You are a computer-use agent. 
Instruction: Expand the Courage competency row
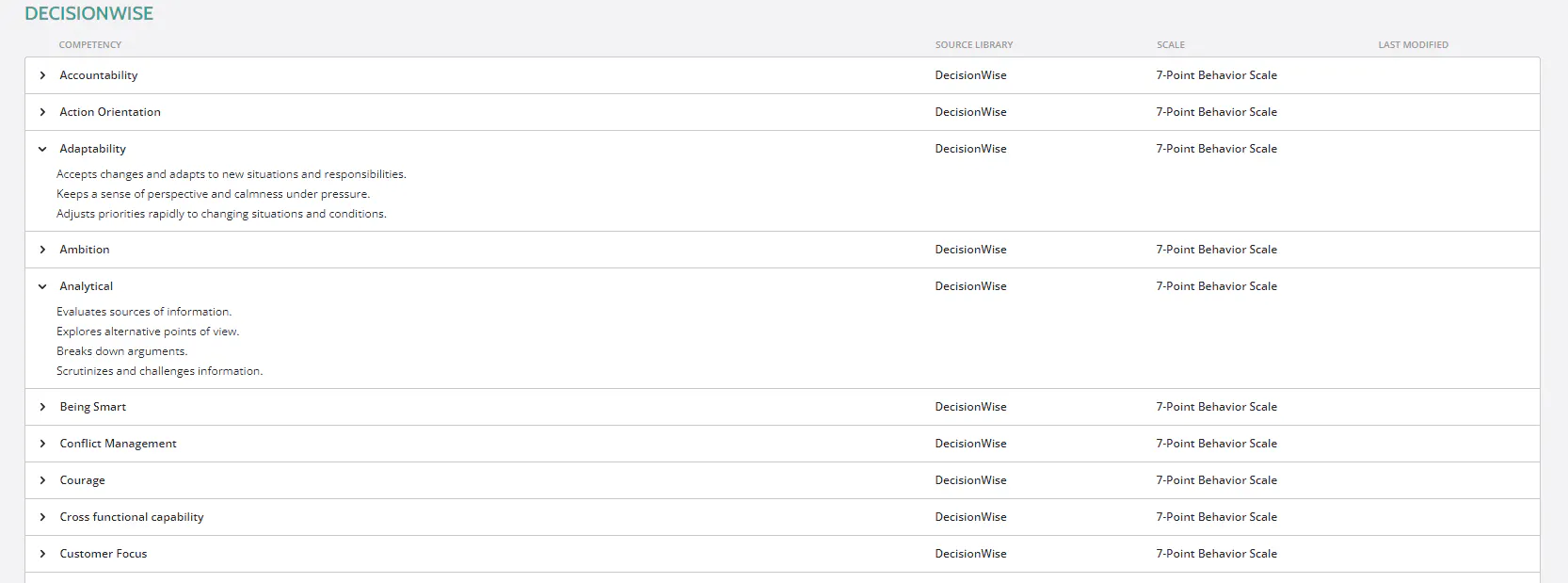pyautogui.click(x=42, y=480)
